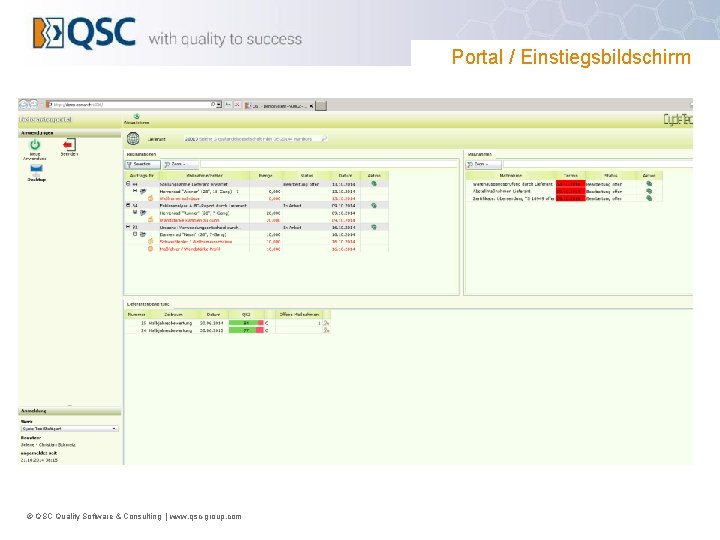Open a new browser tab
This screenshot has width=720, height=540.
[321, 106]
